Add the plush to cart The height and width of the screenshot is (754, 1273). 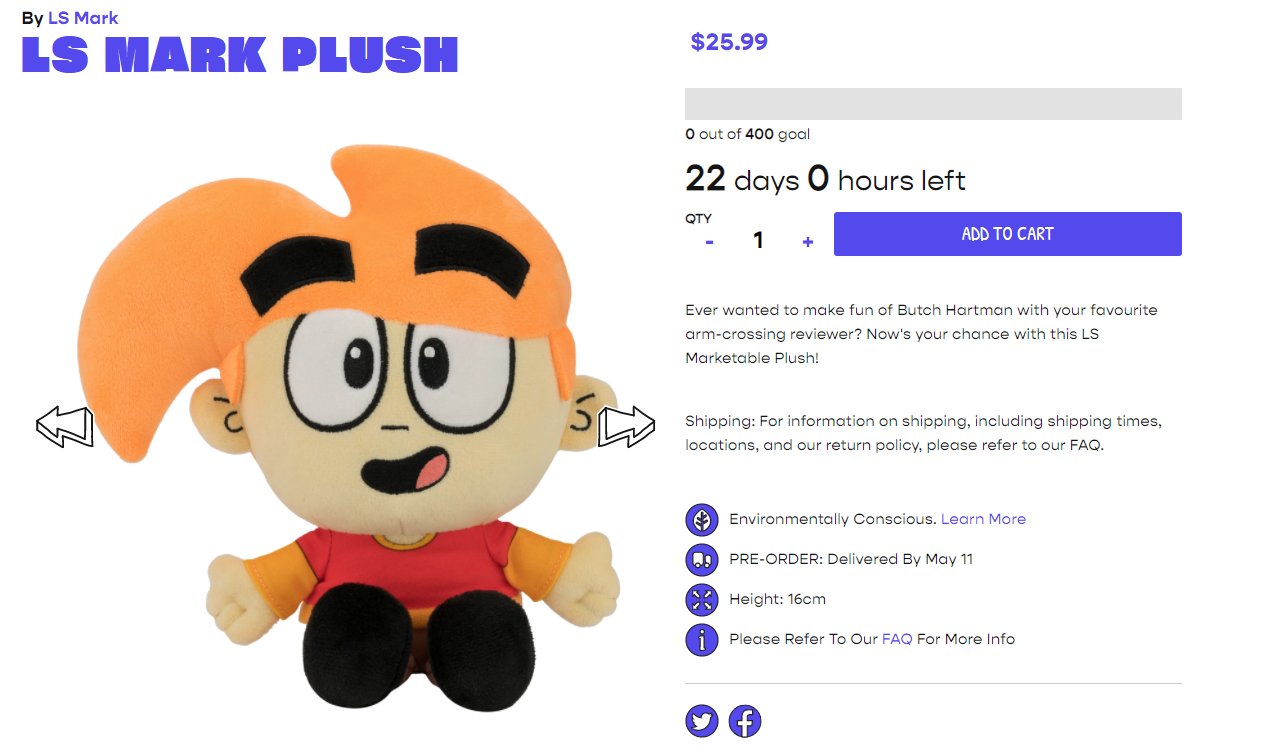(1008, 234)
